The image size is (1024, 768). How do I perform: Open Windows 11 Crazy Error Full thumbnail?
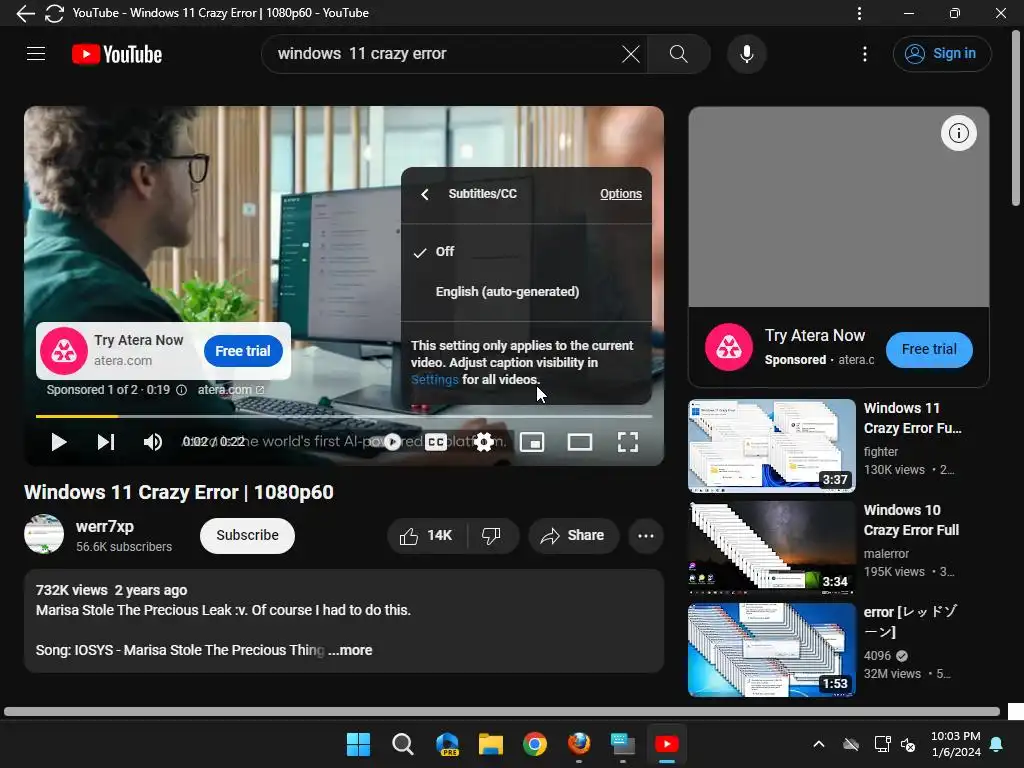pyautogui.click(x=772, y=446)
